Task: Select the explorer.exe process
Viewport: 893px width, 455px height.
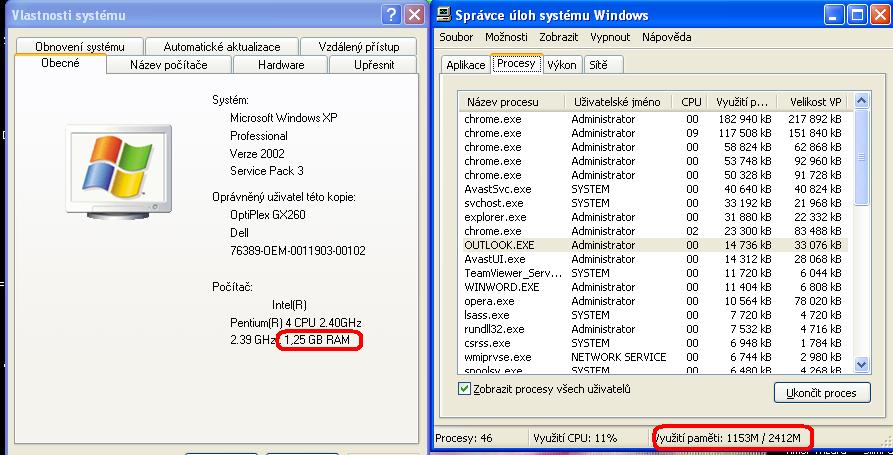Action: coord(653,217)
